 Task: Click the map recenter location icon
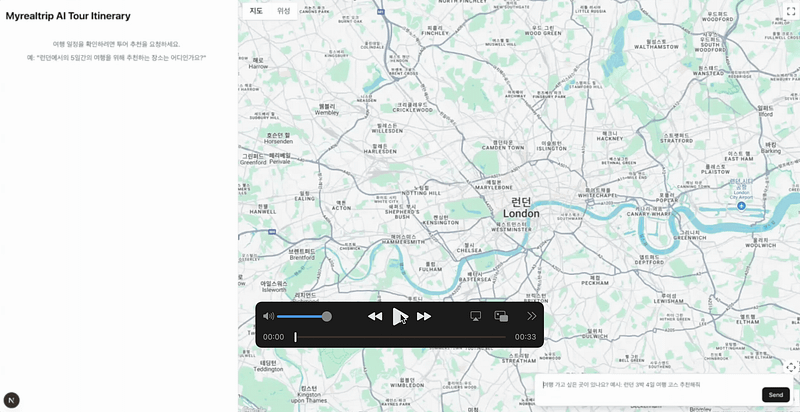click(791, 367)
